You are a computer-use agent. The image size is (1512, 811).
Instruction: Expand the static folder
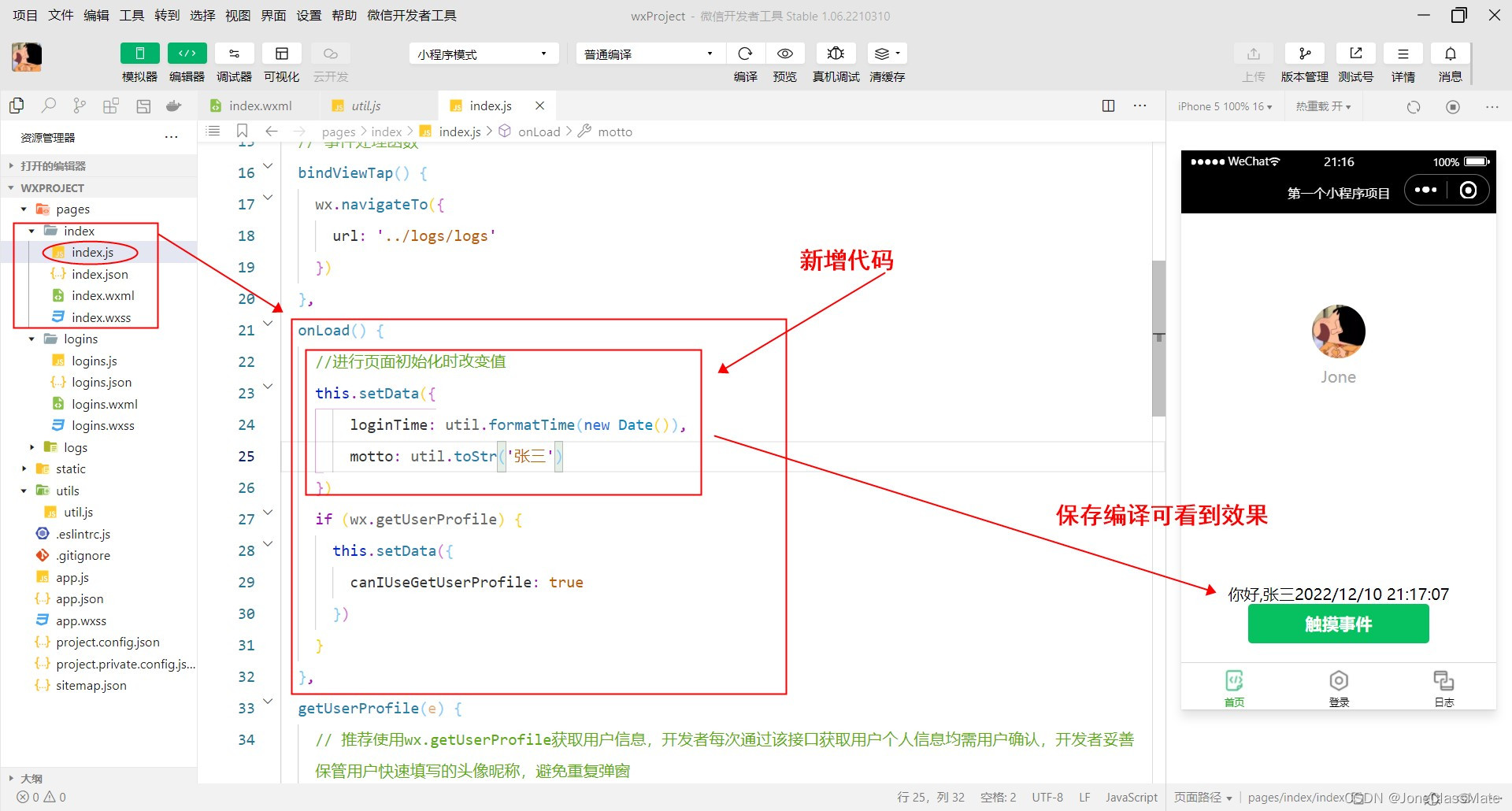[x=98, y=468]
